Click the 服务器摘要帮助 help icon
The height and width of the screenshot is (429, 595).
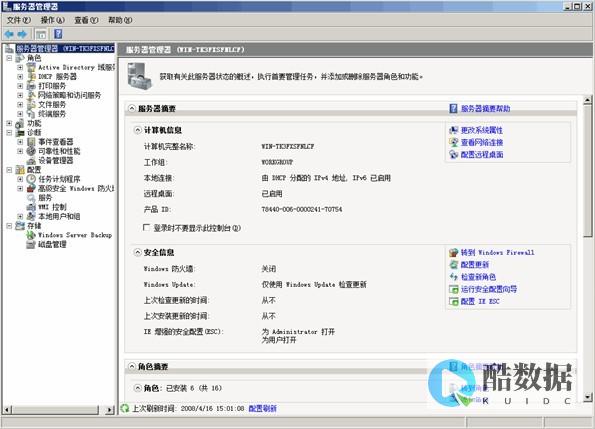[453, 108]
